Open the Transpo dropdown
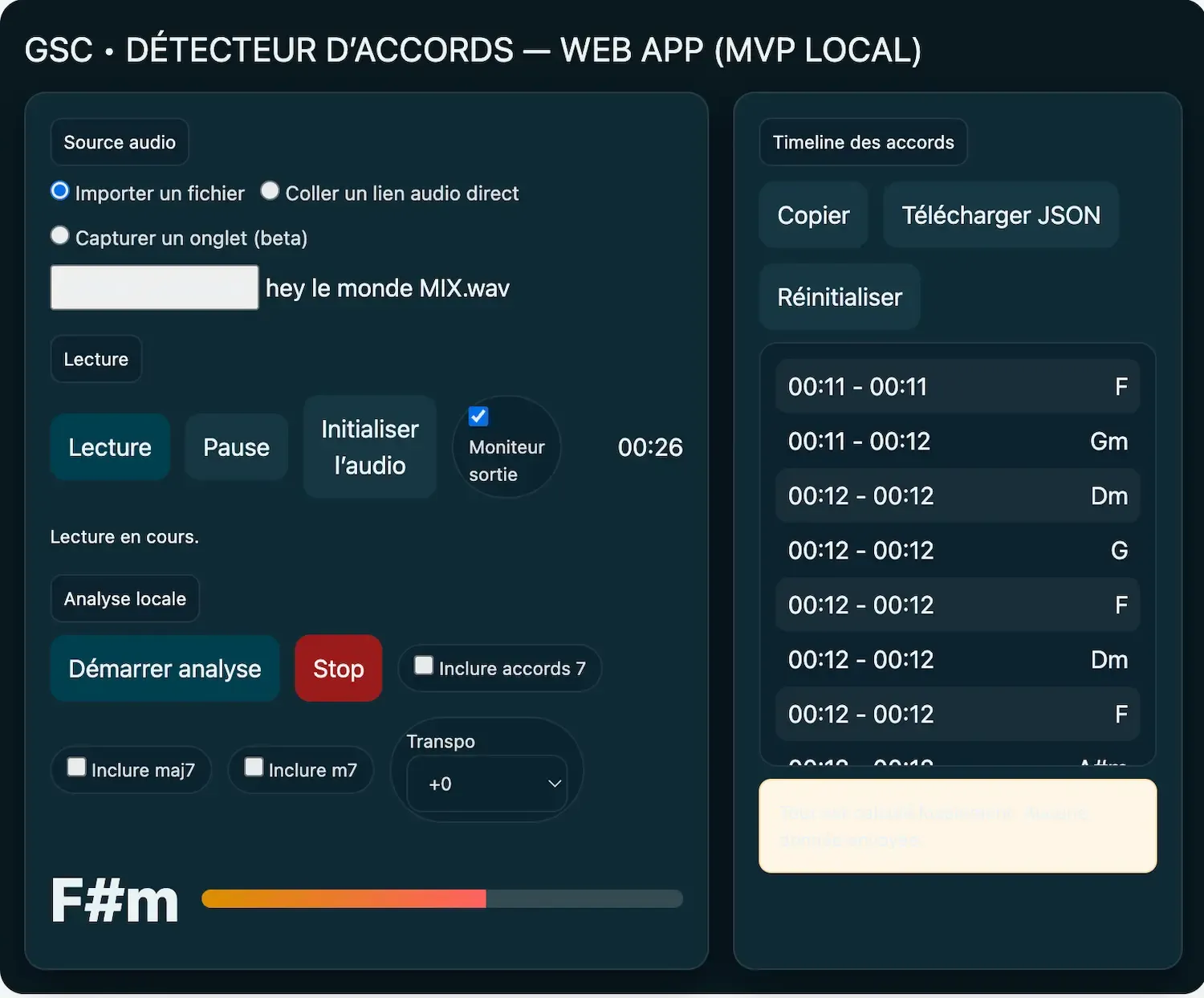 486,784
